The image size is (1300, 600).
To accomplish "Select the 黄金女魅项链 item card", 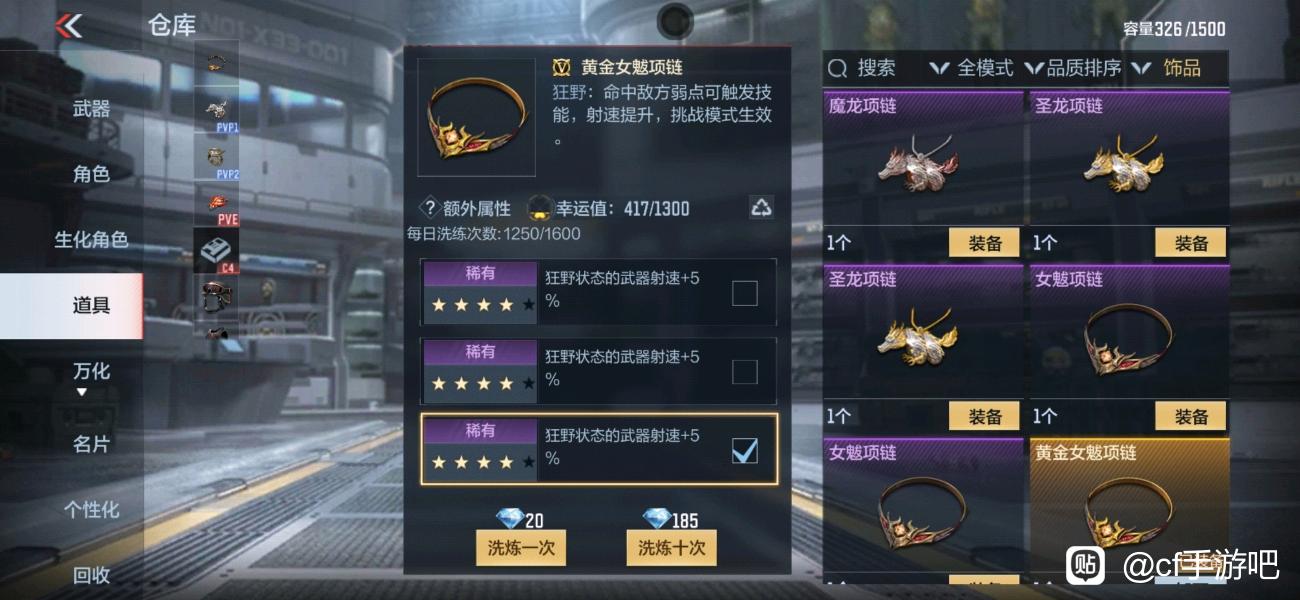I will click(x=1129, y=509).
